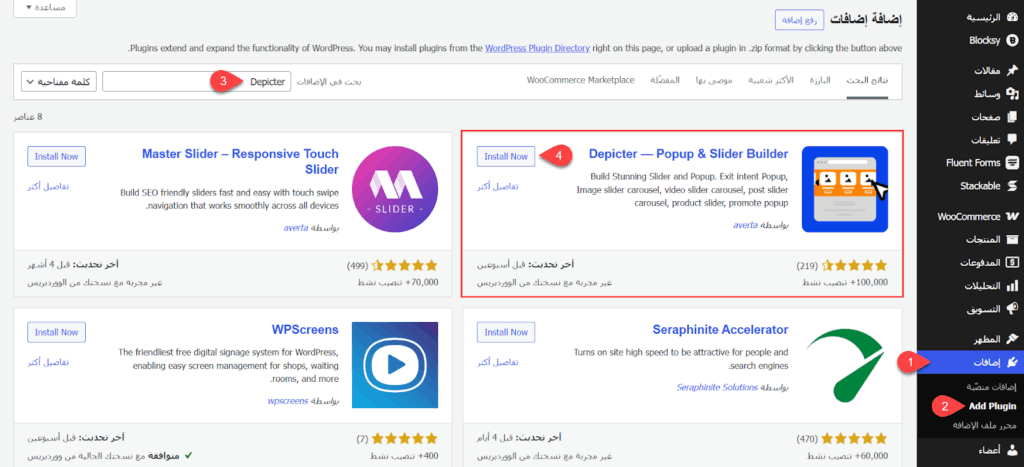Click the Fluent Forms sidebar icon
Screen dimensions: 1024x467
tap(1012, 163)
